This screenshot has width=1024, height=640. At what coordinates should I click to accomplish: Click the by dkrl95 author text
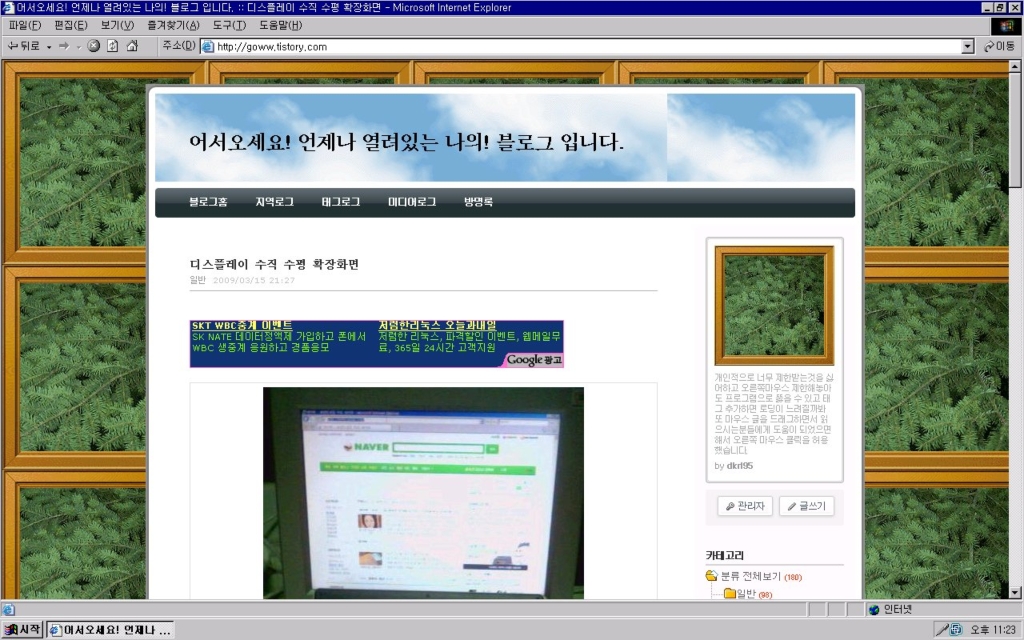pos(733,466)
